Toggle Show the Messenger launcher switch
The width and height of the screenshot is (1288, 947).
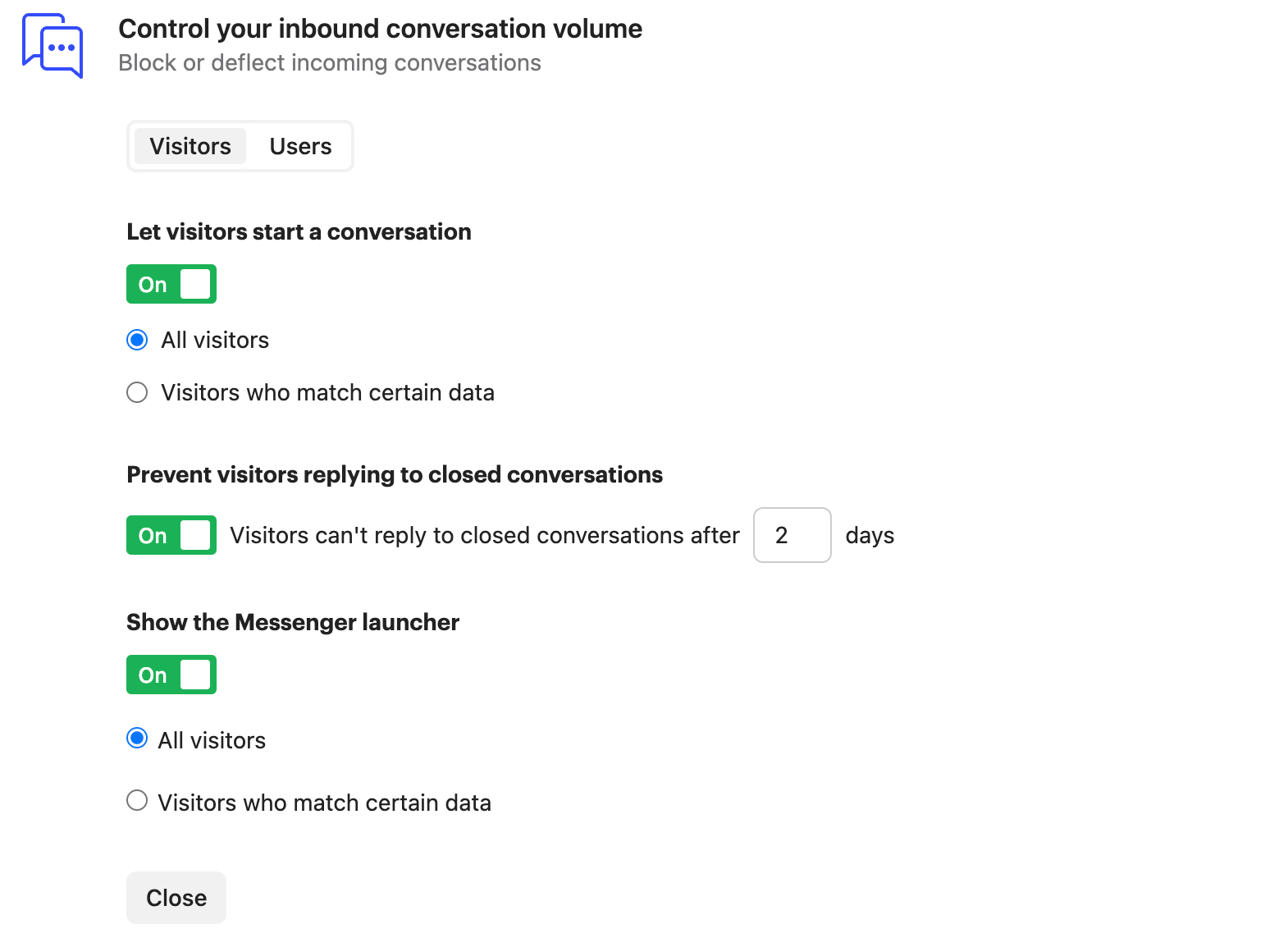click(x=171, y=675)
